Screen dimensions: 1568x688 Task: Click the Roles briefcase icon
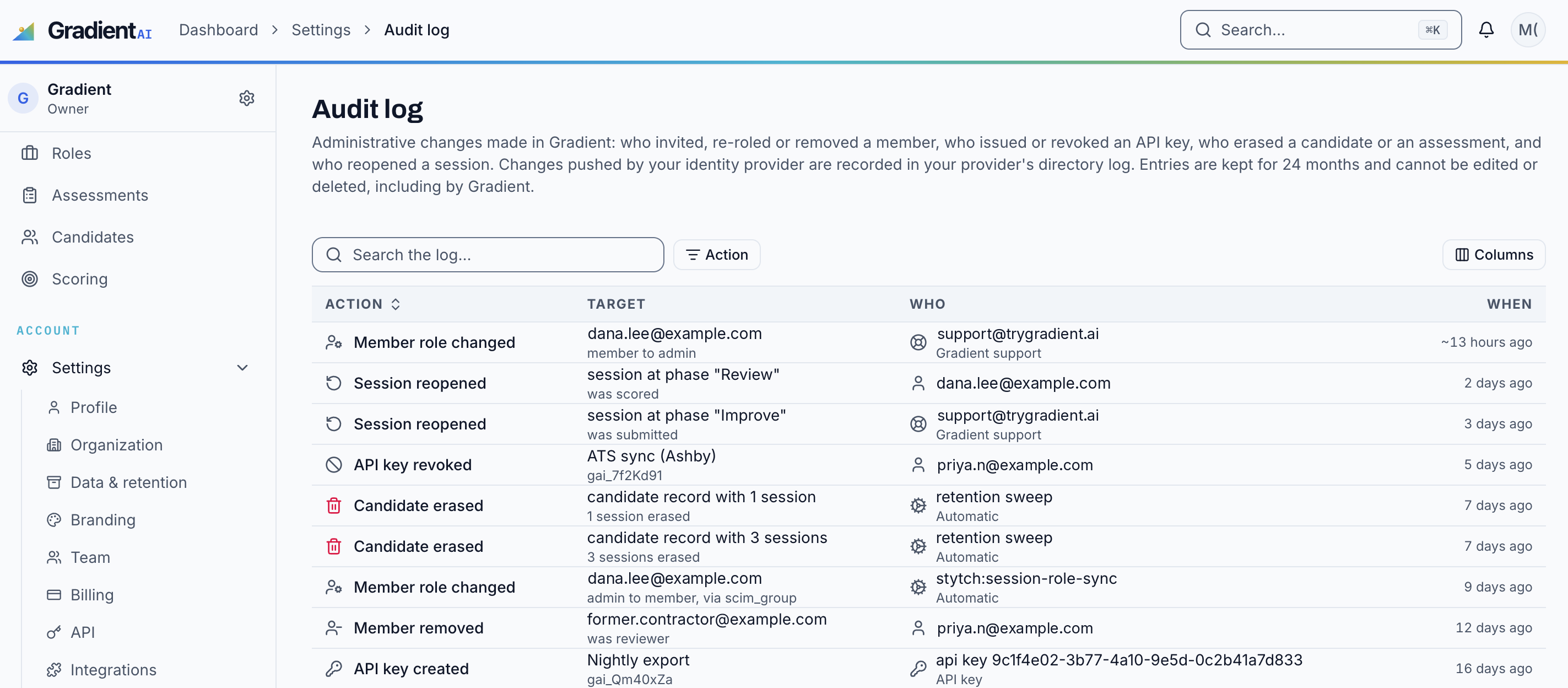click(30, 153)
